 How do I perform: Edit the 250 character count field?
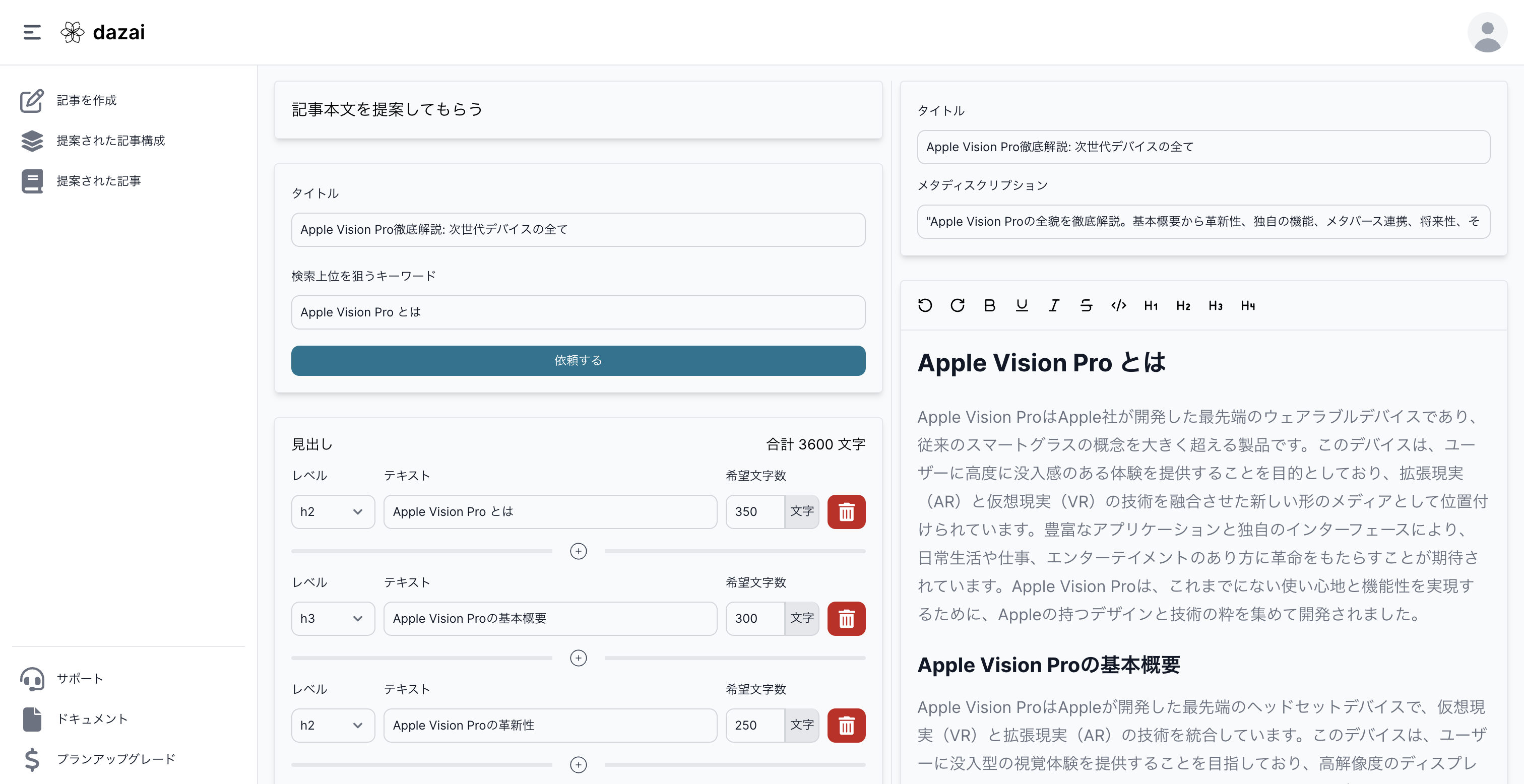[x=755, y=726]
